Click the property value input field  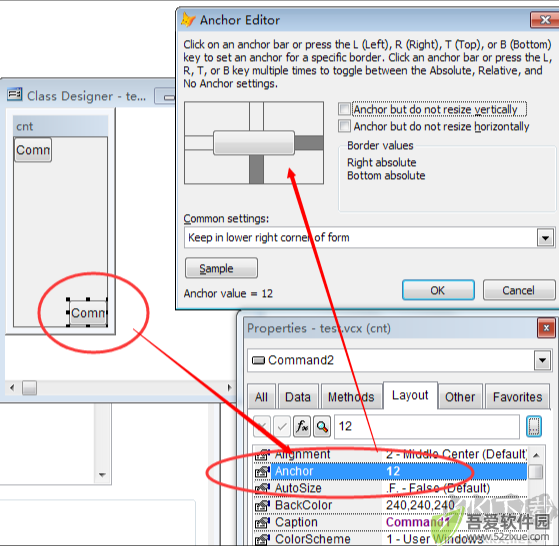point(427,426)
